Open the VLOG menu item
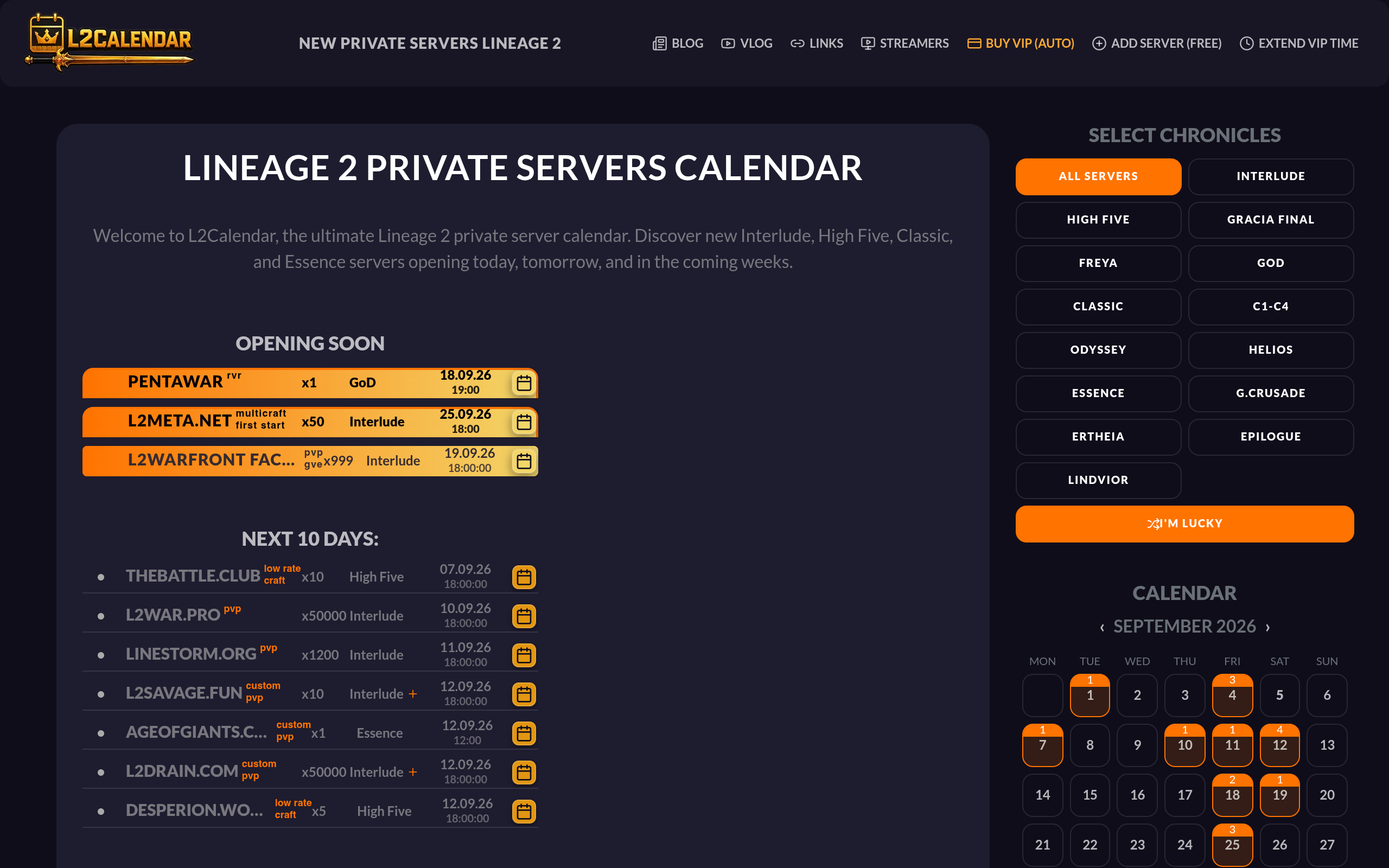1389x868 pixels. click(x=747, y=43)
